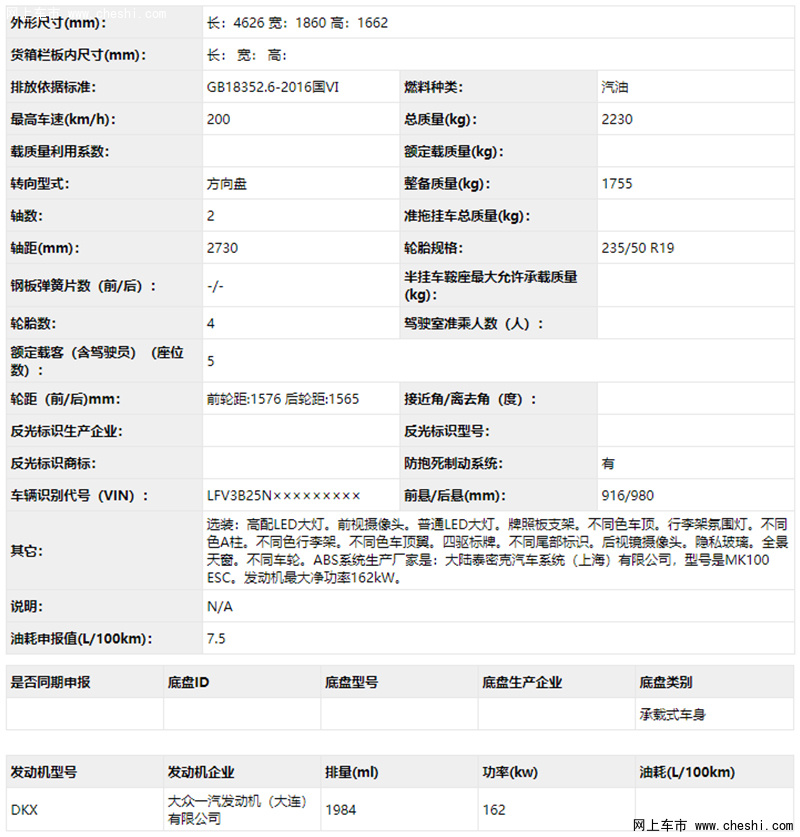Click the 额定载质量(kg) label

click(454, 152)
